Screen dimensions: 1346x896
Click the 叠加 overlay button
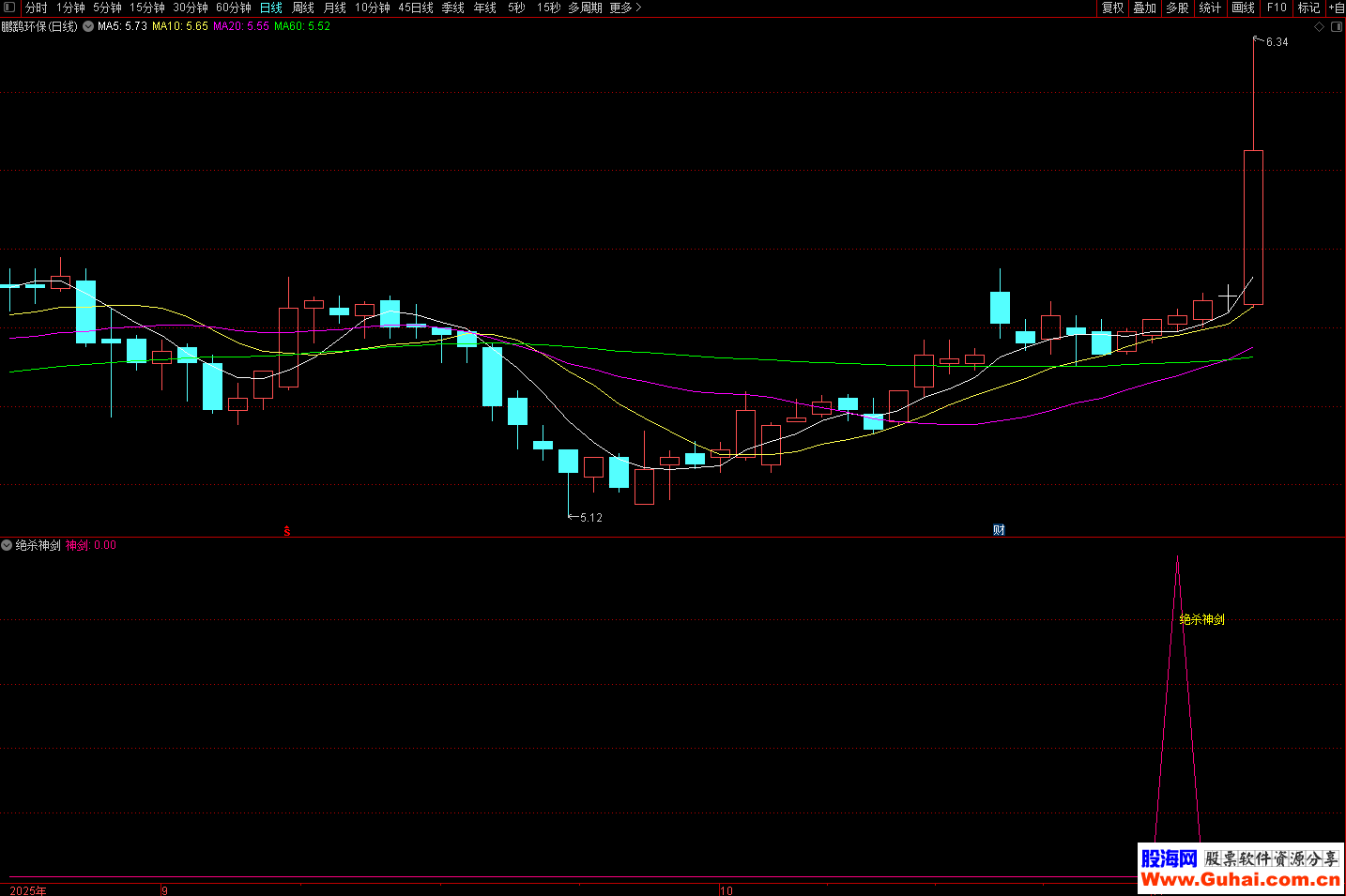pyautogui.click(x=1144, y=8)
